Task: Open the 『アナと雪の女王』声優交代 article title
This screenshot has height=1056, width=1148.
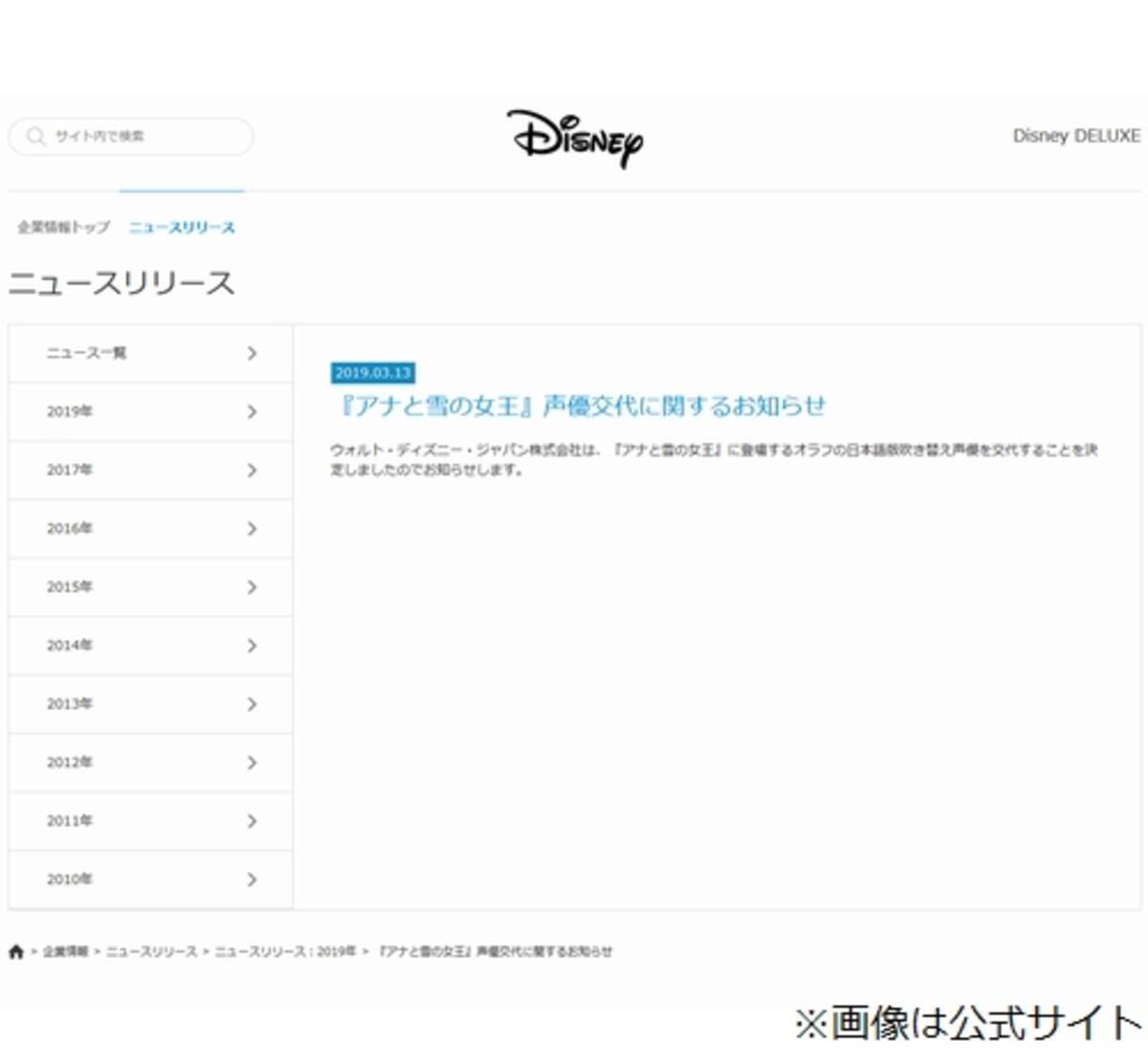Action: (579, 407)
